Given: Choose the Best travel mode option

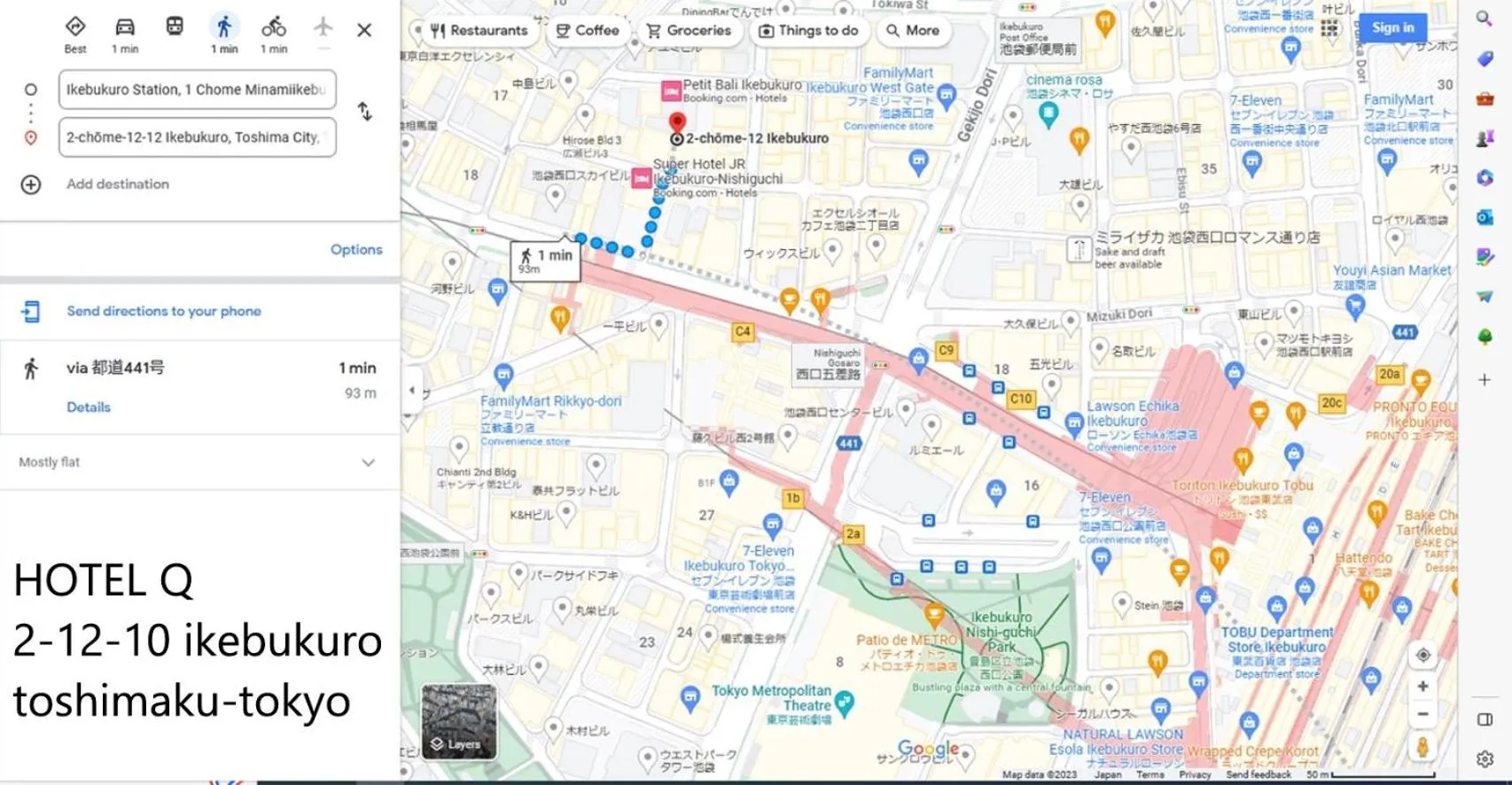Looking at the screenshot, I should tap(75, 27).
